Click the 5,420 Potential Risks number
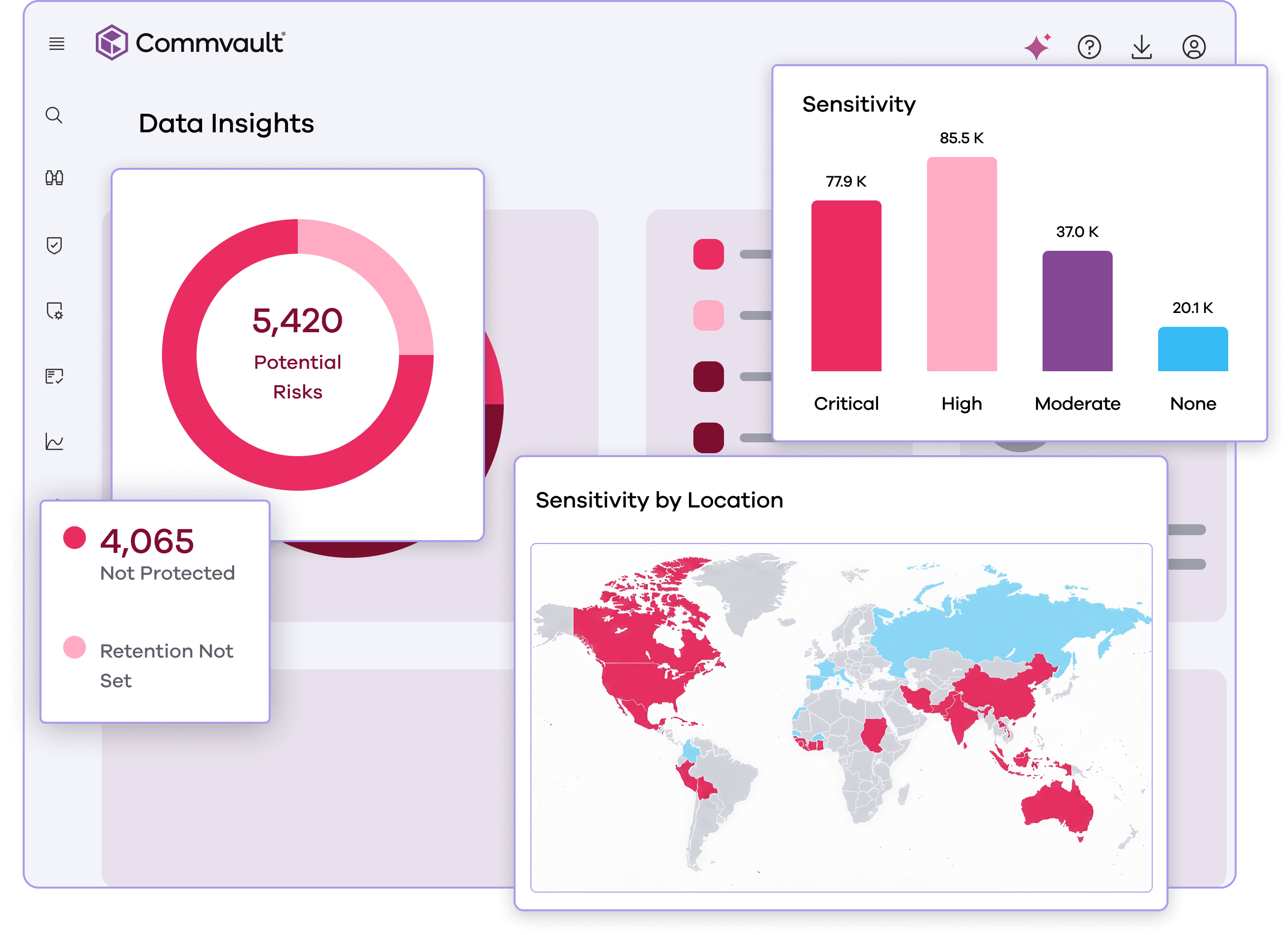The width and height of the screenshot is (1288, 935). (x=298, y=321)
